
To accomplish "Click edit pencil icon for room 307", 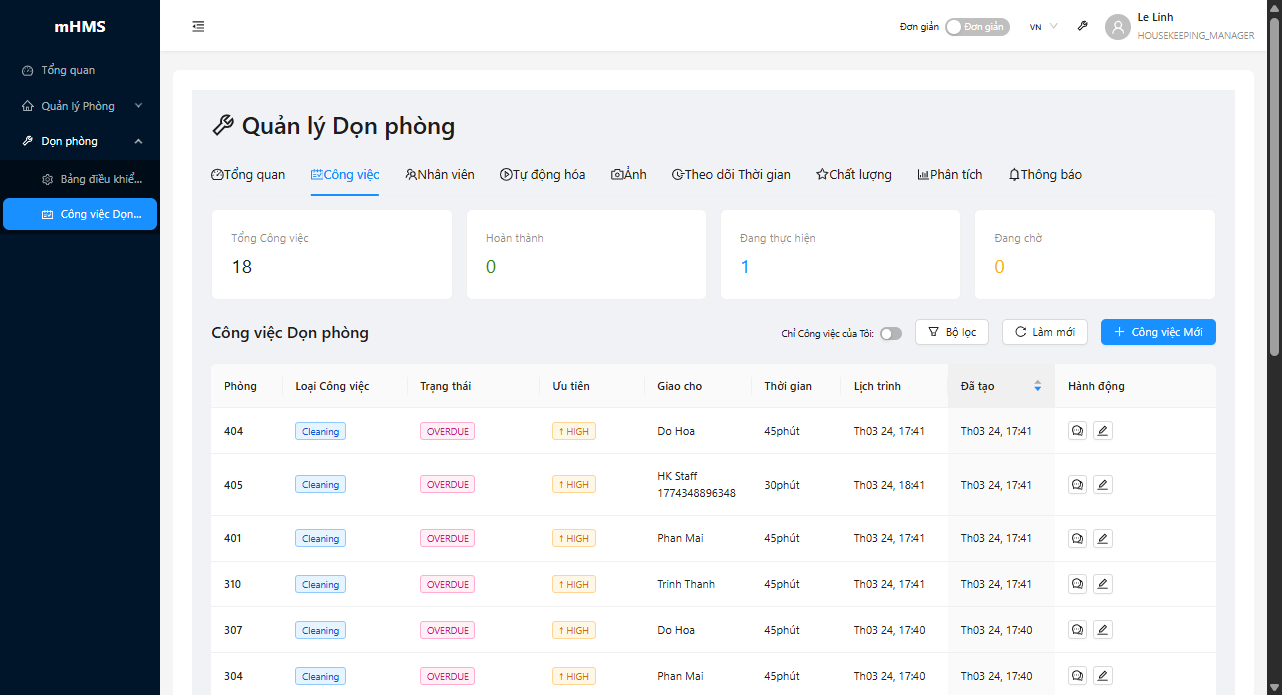I will (1102, 630).
